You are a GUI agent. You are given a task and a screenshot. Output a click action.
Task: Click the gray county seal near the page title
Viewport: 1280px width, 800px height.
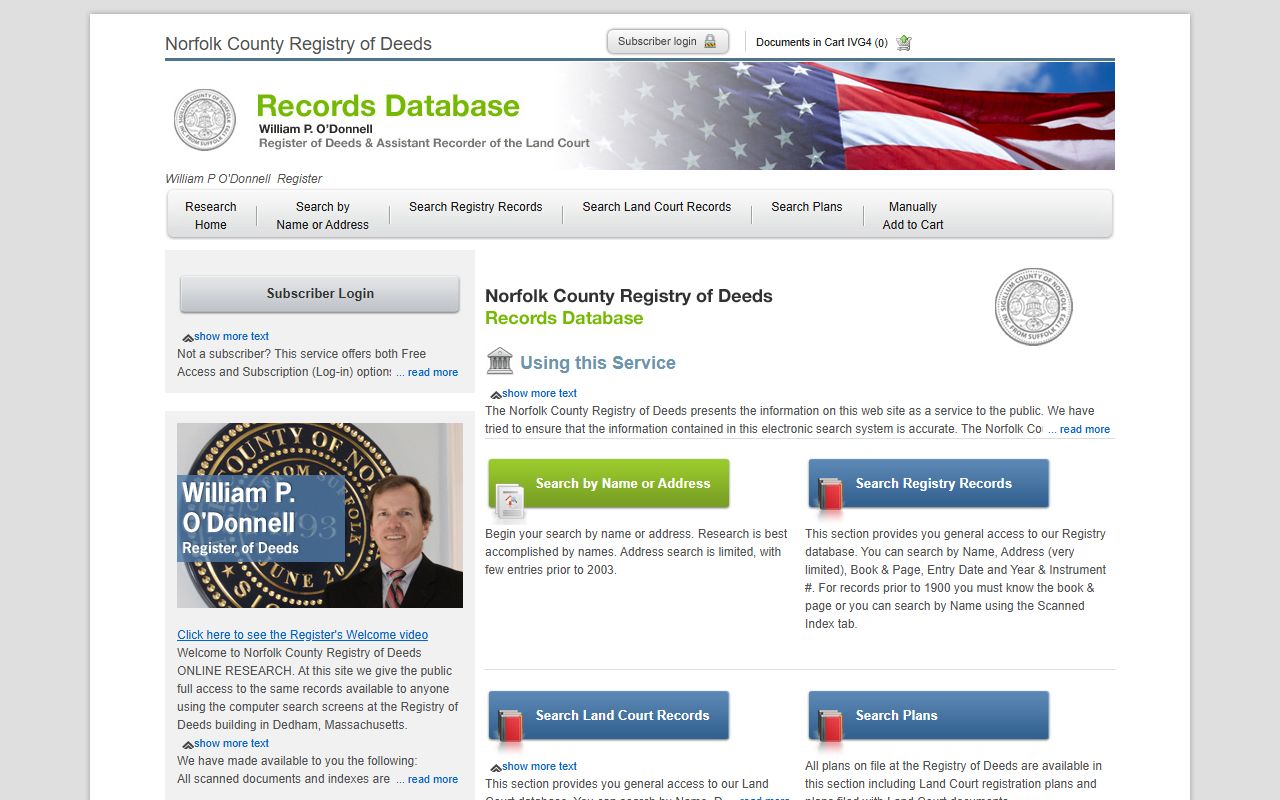1033,307
